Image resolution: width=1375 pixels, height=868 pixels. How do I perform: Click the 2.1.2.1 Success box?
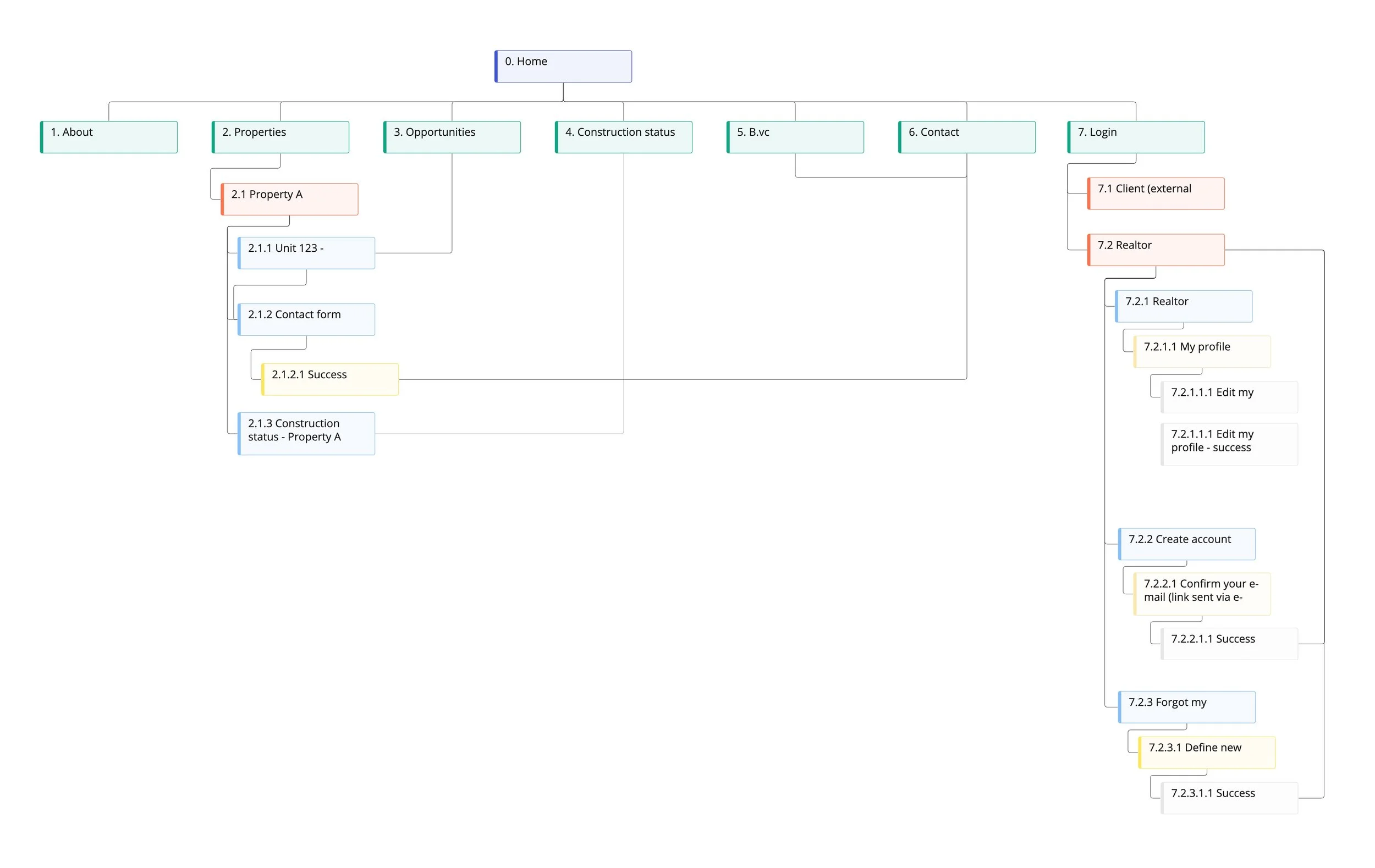click(x=329, y=379)
